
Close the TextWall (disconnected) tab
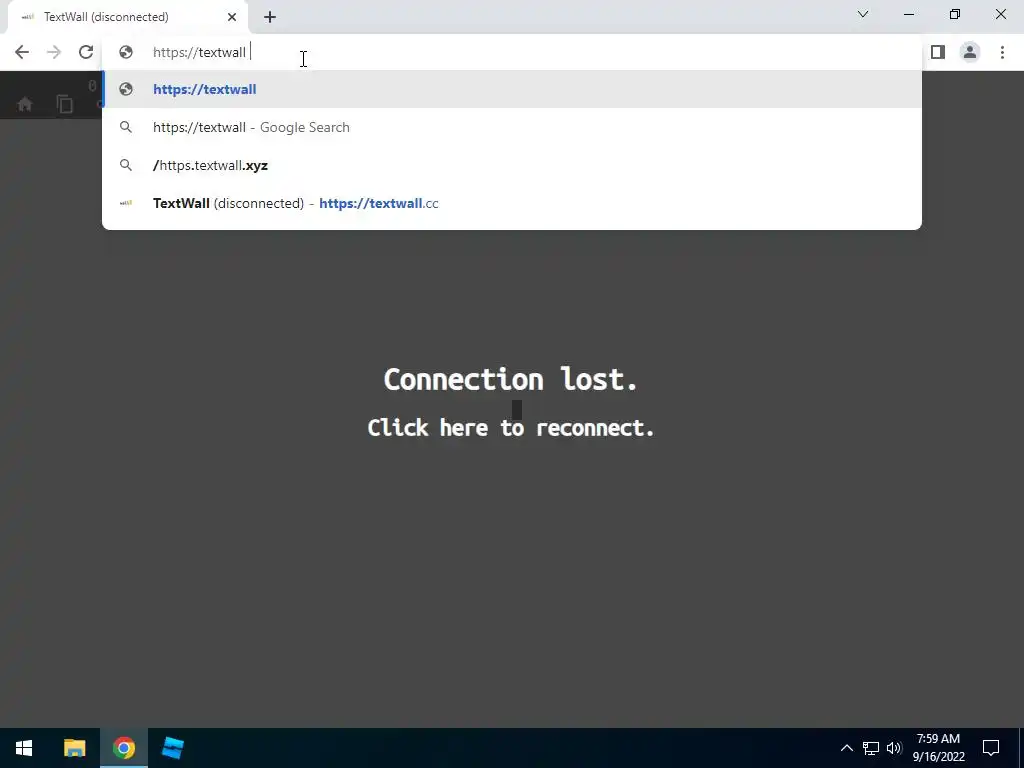coord(232,17)
